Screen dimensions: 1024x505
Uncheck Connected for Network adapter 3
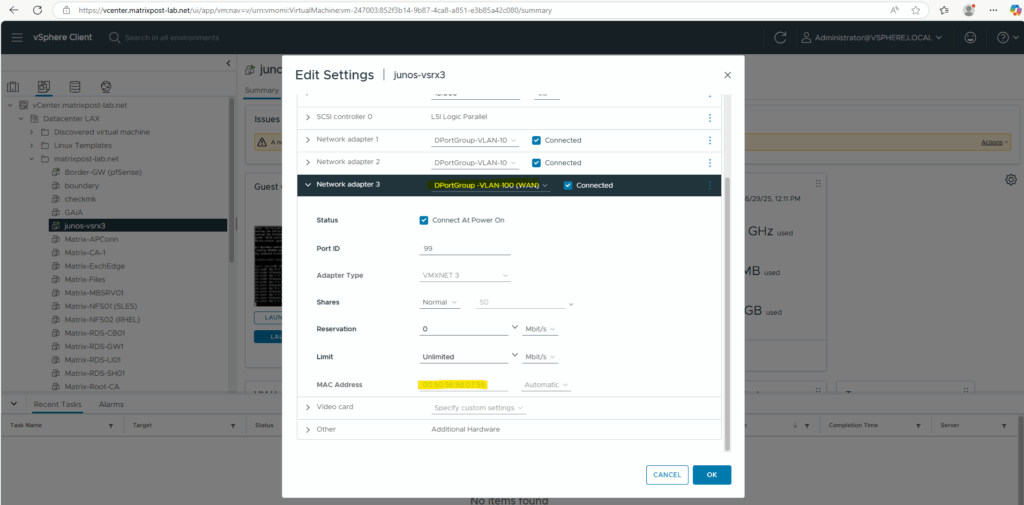[x=568, y=185]
